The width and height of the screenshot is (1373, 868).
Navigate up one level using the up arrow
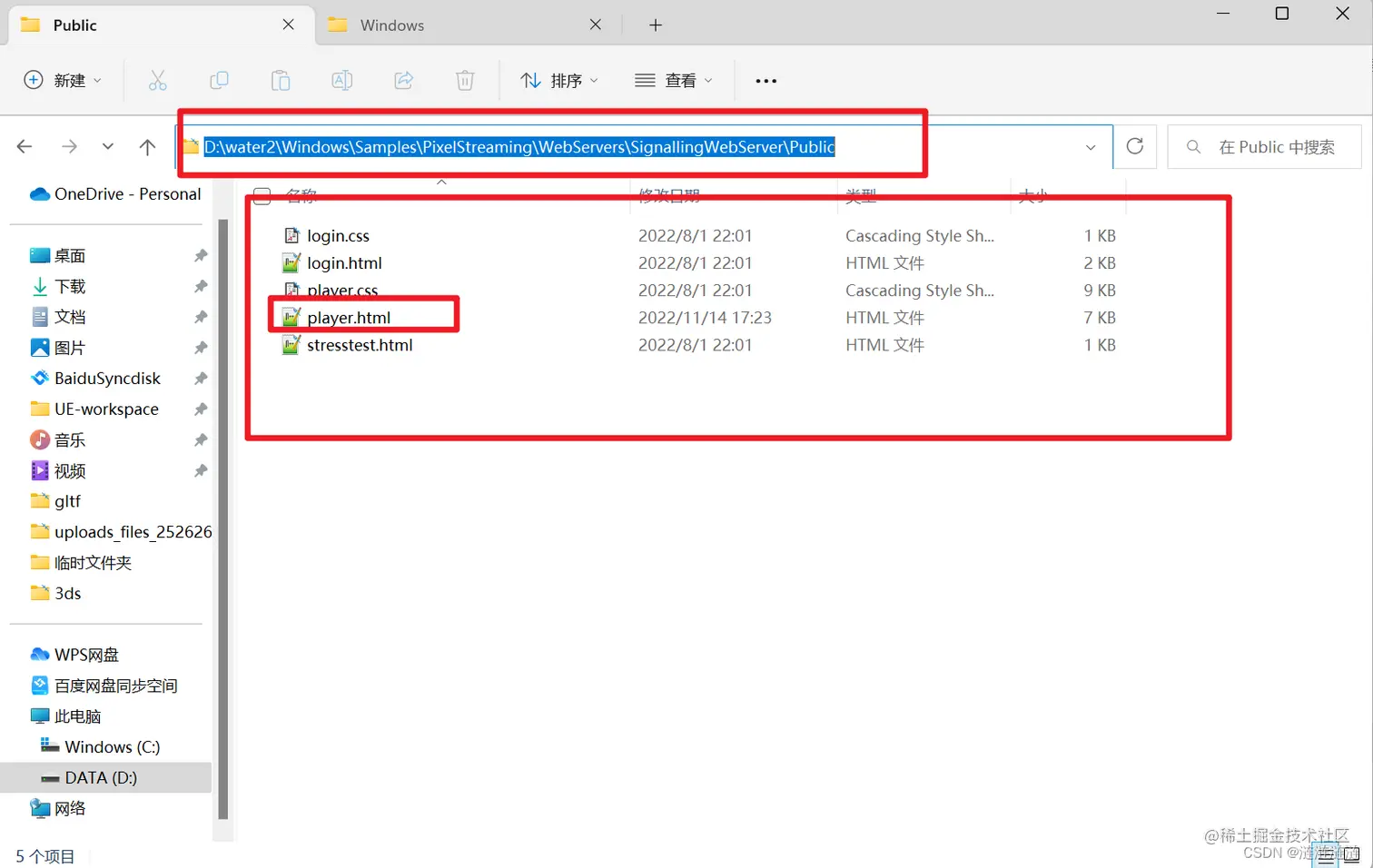pyautogui.click(x=146, y=146)
